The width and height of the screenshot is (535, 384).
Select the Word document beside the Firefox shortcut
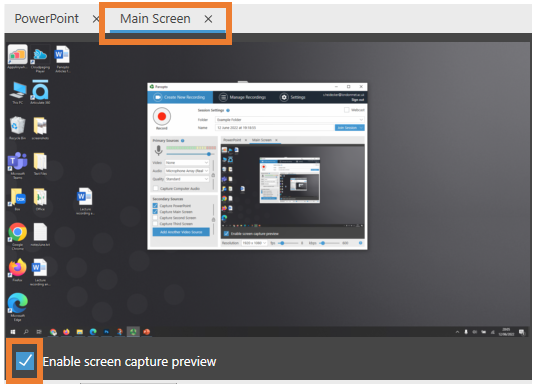[40, 272]
